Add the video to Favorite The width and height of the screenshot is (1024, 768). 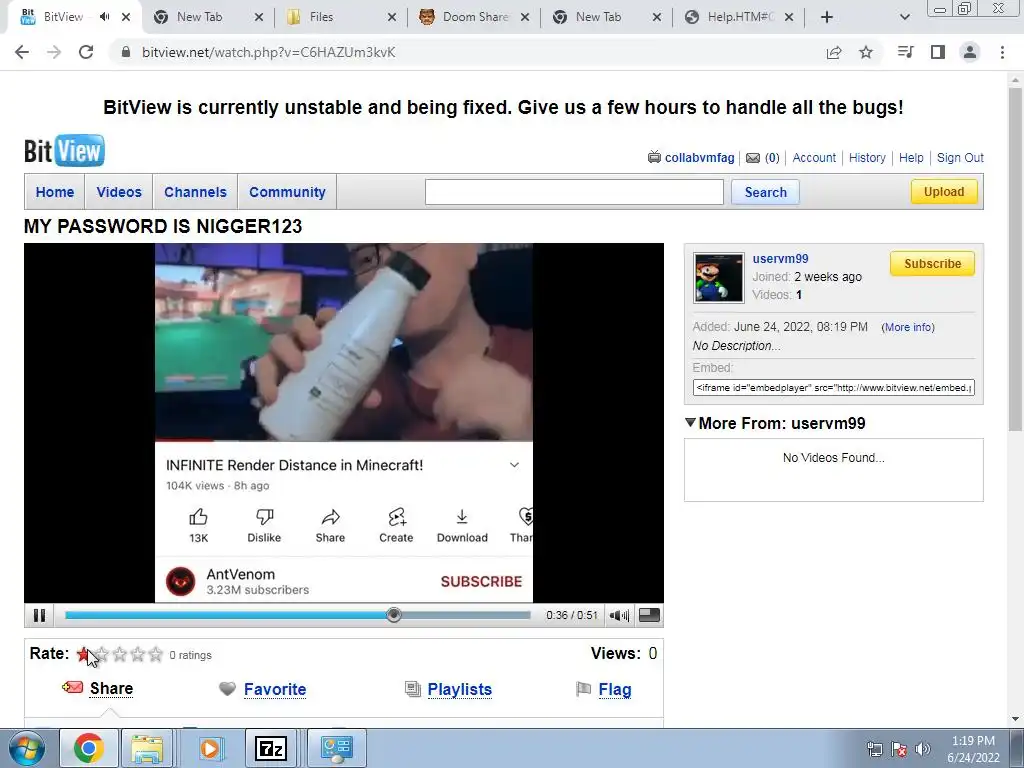275,689
